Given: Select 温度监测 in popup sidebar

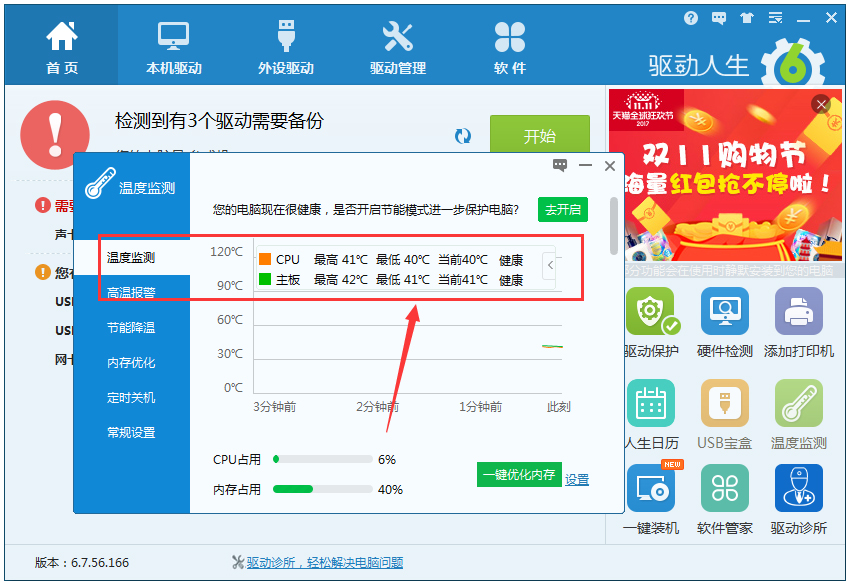Looking at the screenshot, I should tap(131, 257).
